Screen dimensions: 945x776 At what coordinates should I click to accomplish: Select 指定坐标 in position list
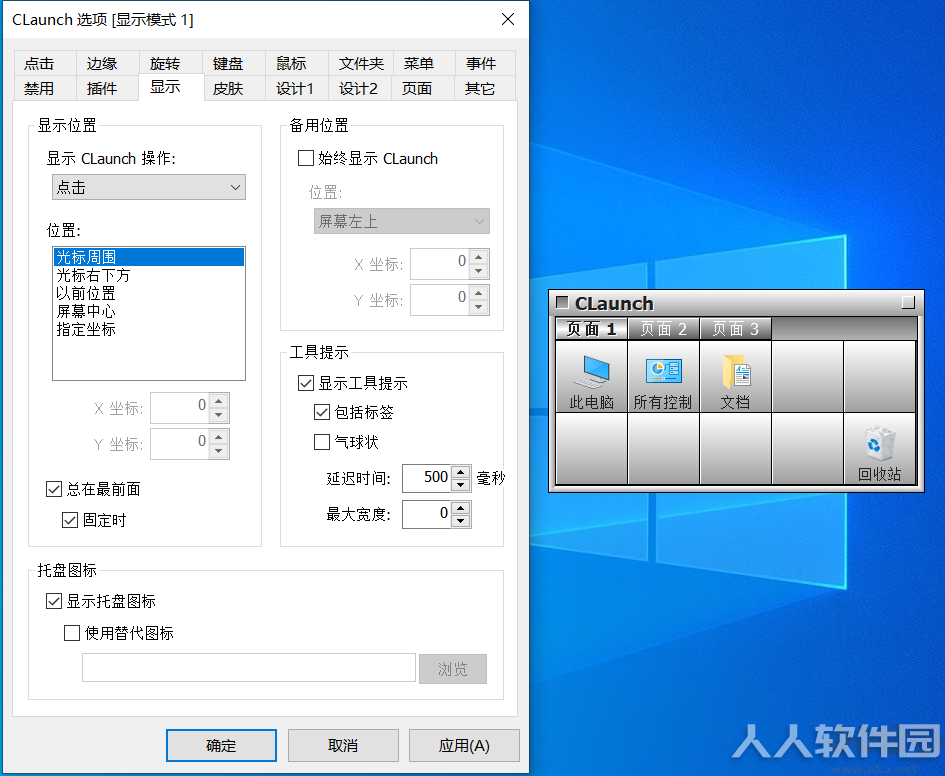pos(149,330)
